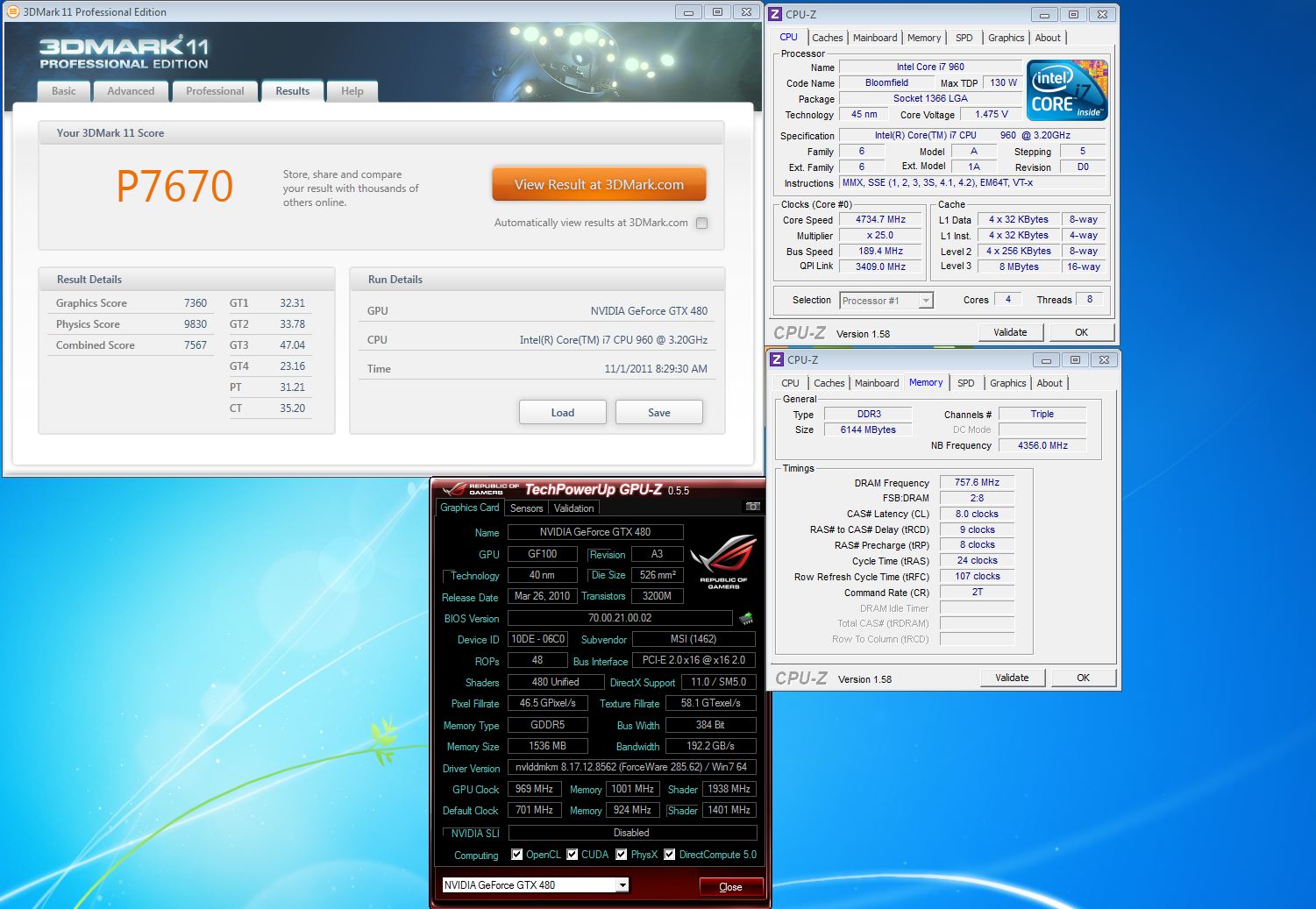This screenshot has height=909, width=1316.
Task: Switch to the Basic tab in 3DMark
Action: click(64, 91)
